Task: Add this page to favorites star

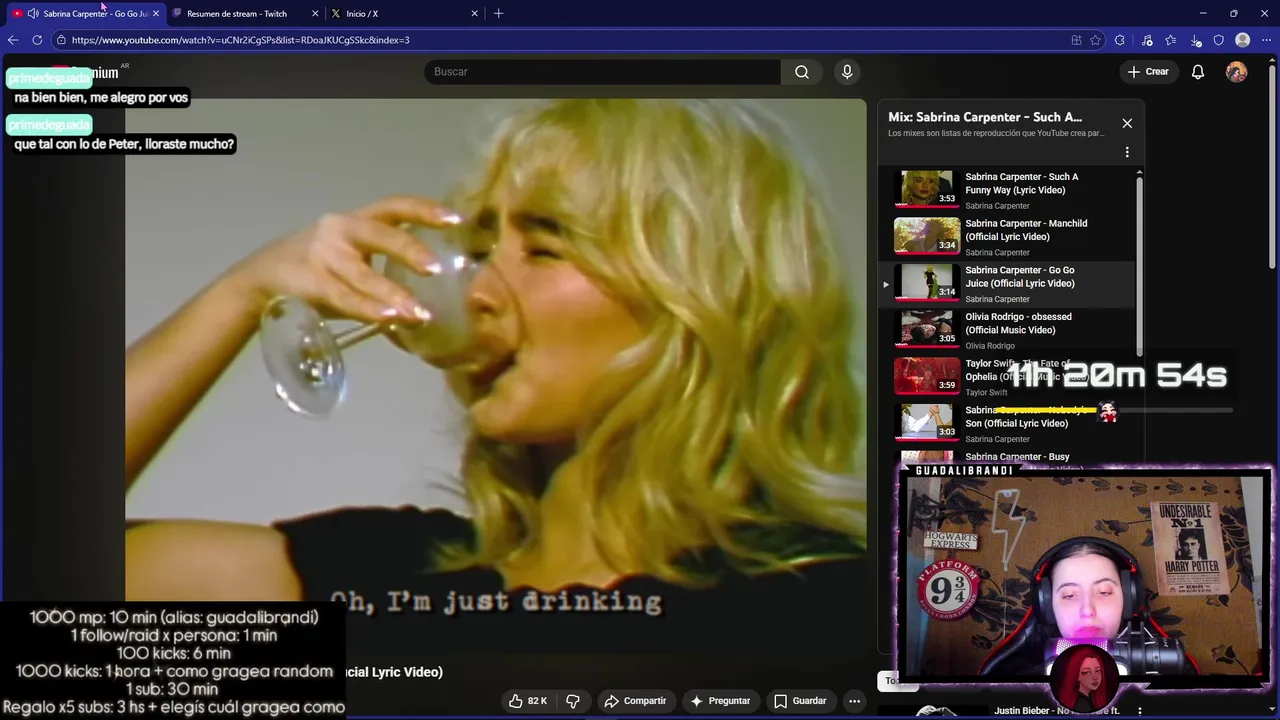Action: [x=1096, y=40]
